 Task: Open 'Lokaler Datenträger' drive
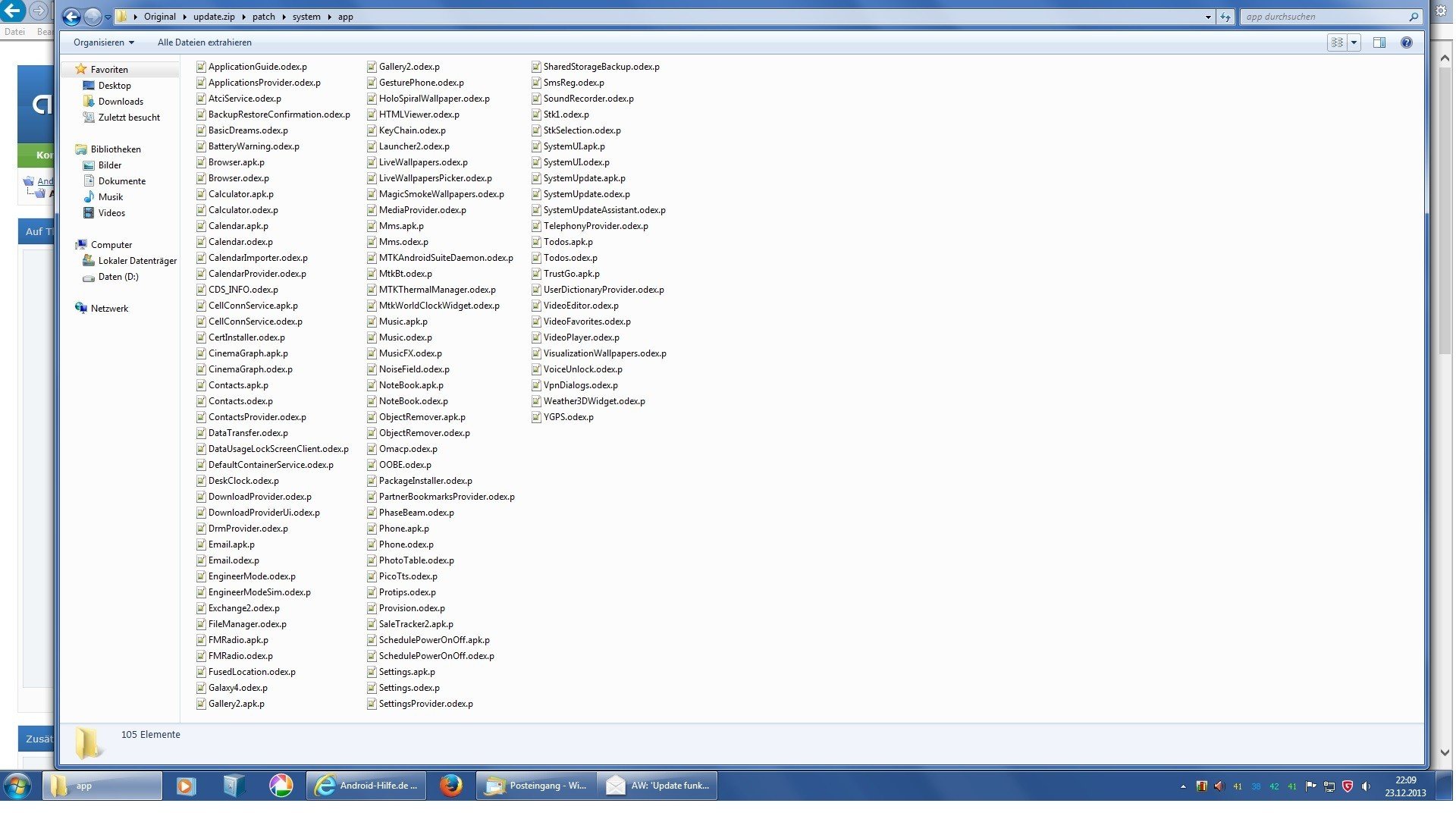pos(137,261)
